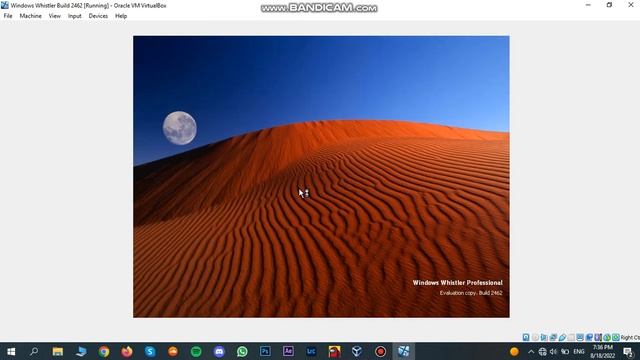Launch Photoshop from the taskbar
Viewport: 640px width, 360px height.
pos(265,351)
